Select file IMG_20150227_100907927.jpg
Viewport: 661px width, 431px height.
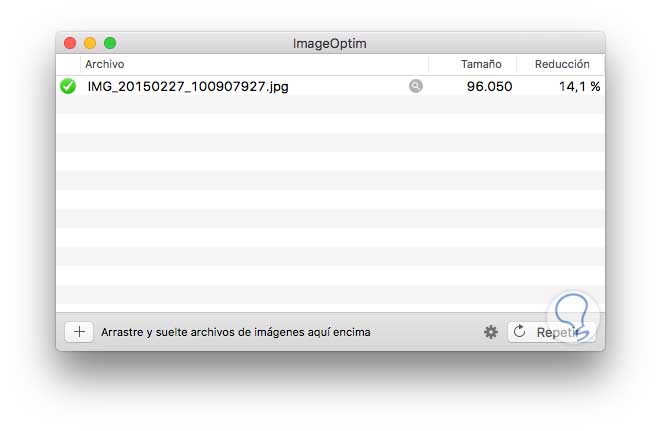tap(188, 86)
